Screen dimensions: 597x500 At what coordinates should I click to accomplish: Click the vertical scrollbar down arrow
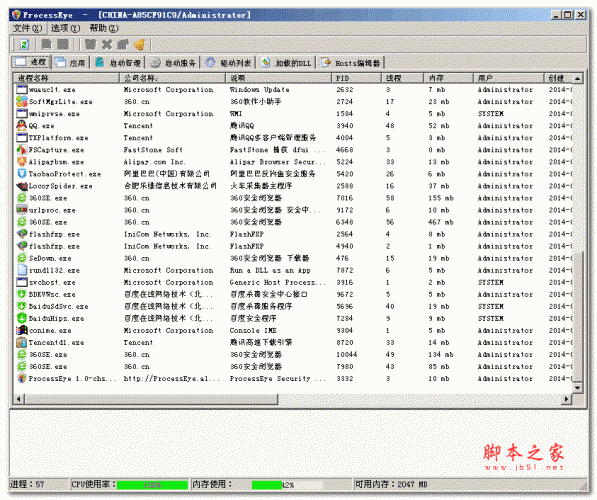pyautogui.click(x=578, y=388)
